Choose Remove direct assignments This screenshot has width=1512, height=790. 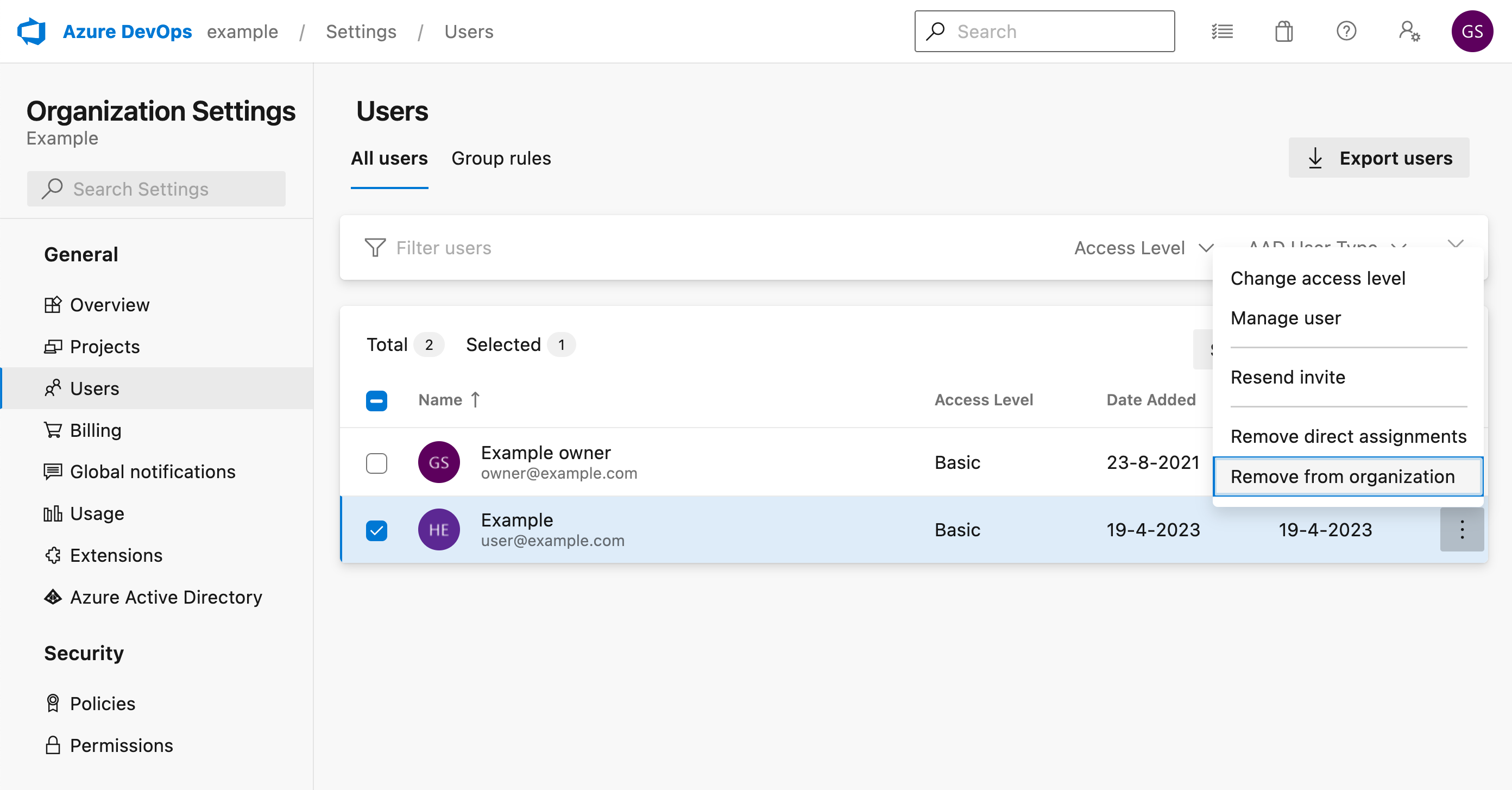point(1347,436)
